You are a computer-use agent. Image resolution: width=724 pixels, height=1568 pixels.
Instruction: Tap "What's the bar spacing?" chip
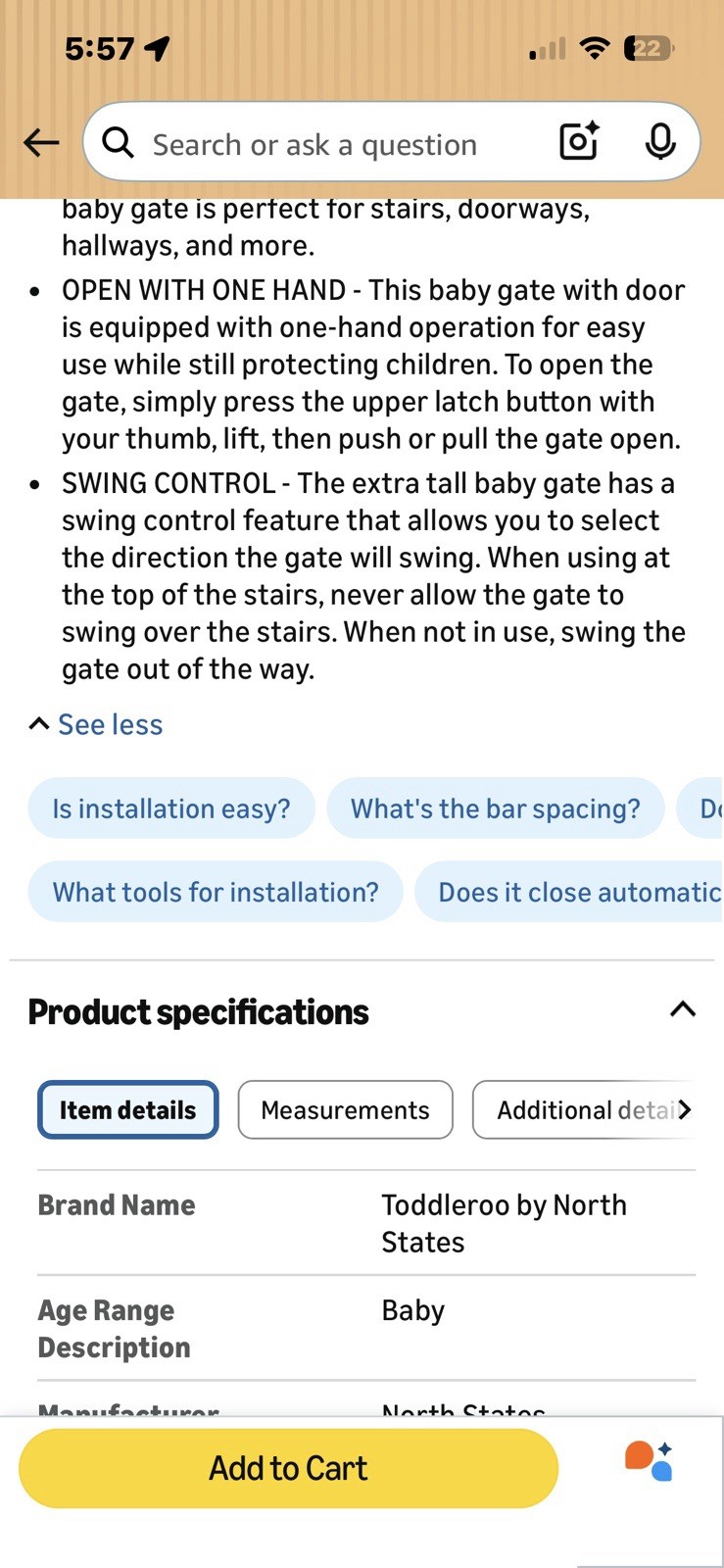coord(496,808)
